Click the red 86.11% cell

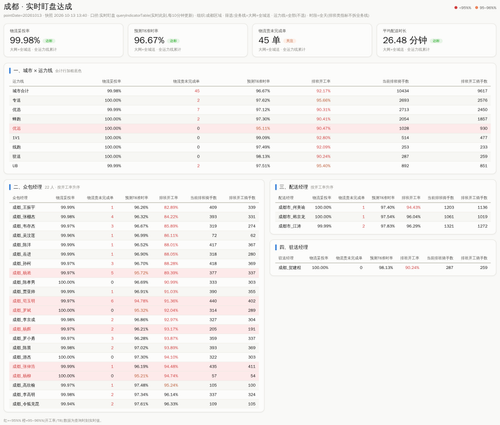pos(171,235)
